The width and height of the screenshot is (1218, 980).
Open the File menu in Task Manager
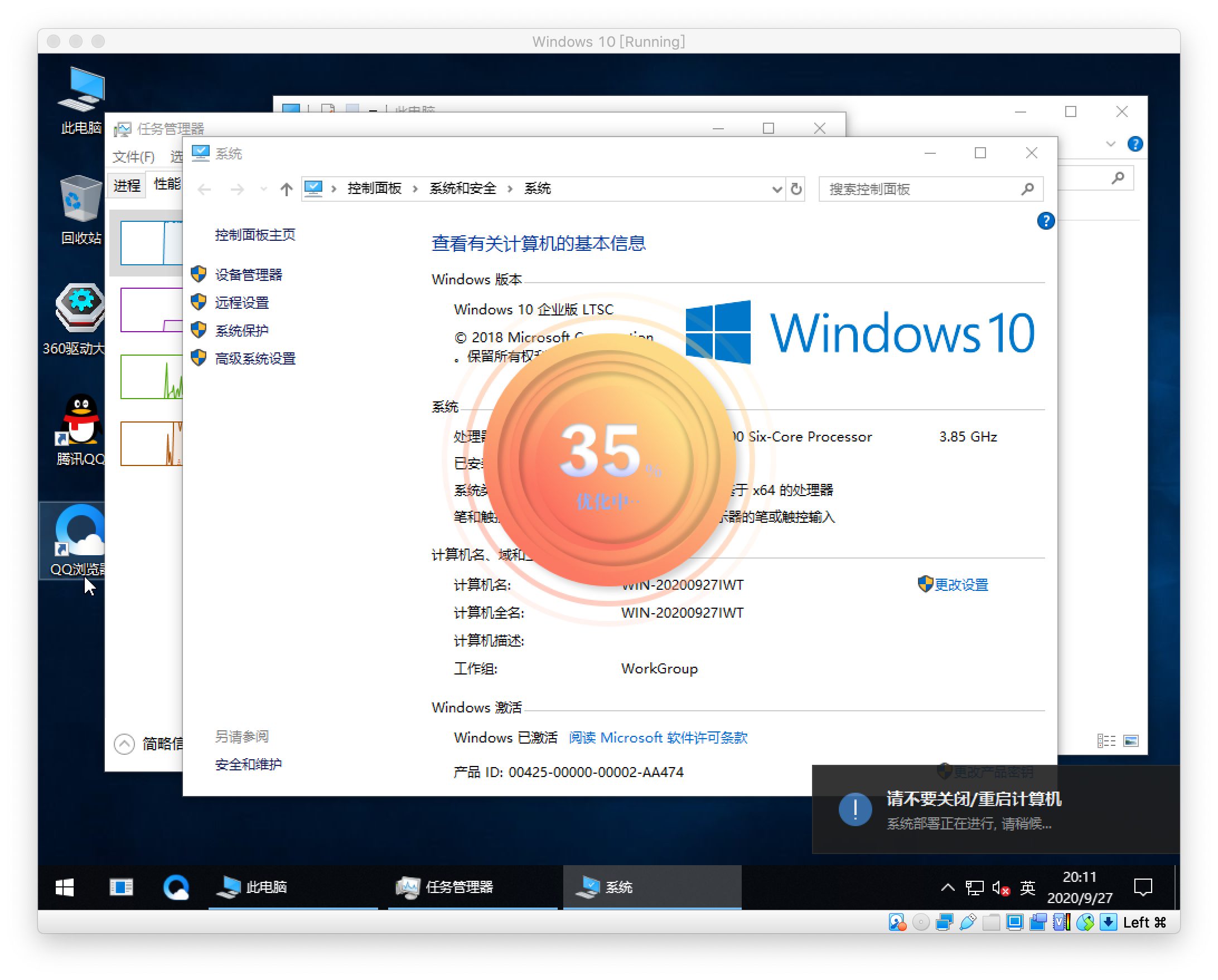133,157
